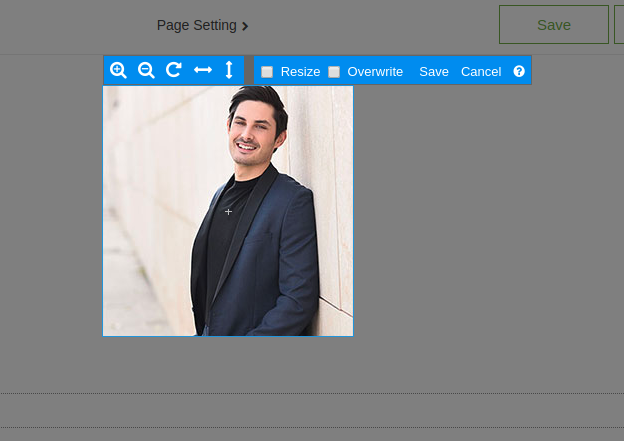Click the Overwrite label text
Image resolution: width=624 pixels, height=441 pixels.
[375, 72]
